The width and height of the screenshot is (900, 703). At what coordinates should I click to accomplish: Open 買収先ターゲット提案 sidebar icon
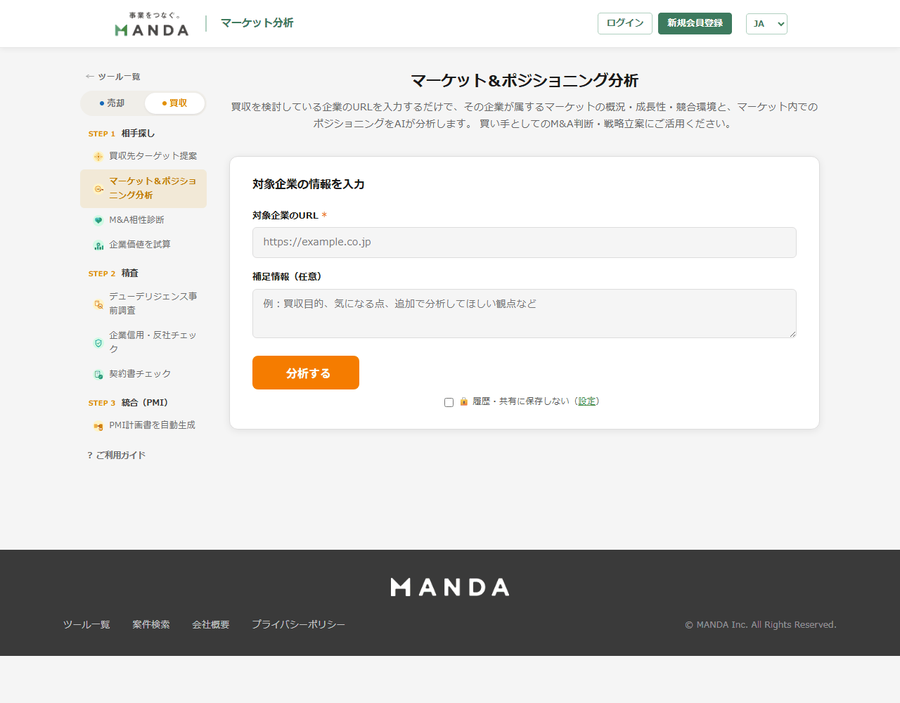[x=98, y=157]
